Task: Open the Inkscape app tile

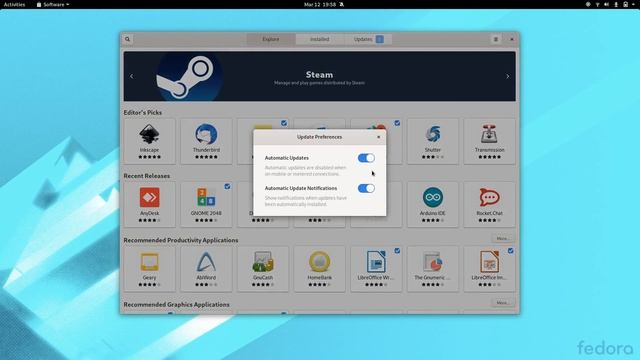Action: [x=149, y=141]
